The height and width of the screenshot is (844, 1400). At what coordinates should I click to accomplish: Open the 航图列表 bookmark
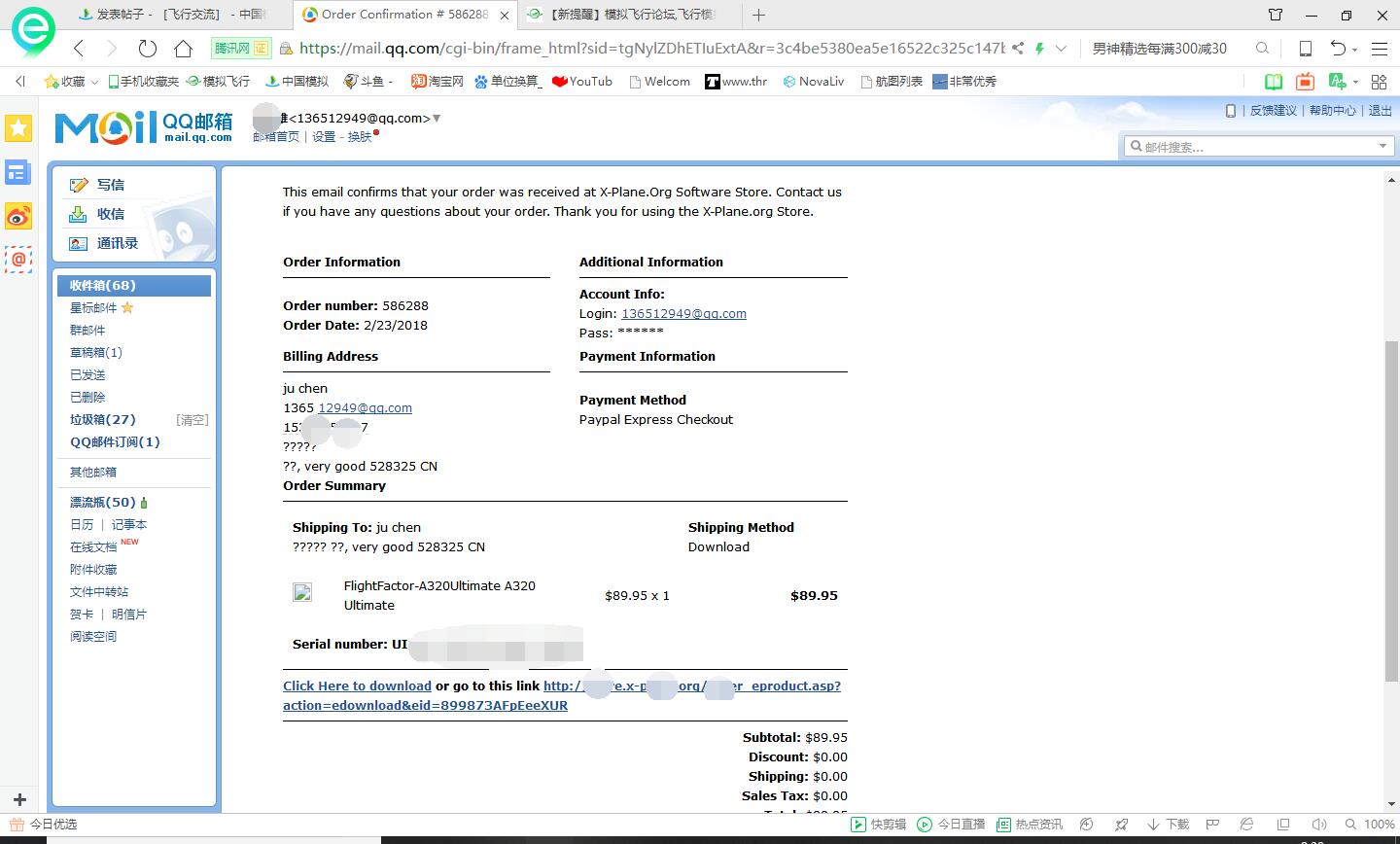pos(892,82)
